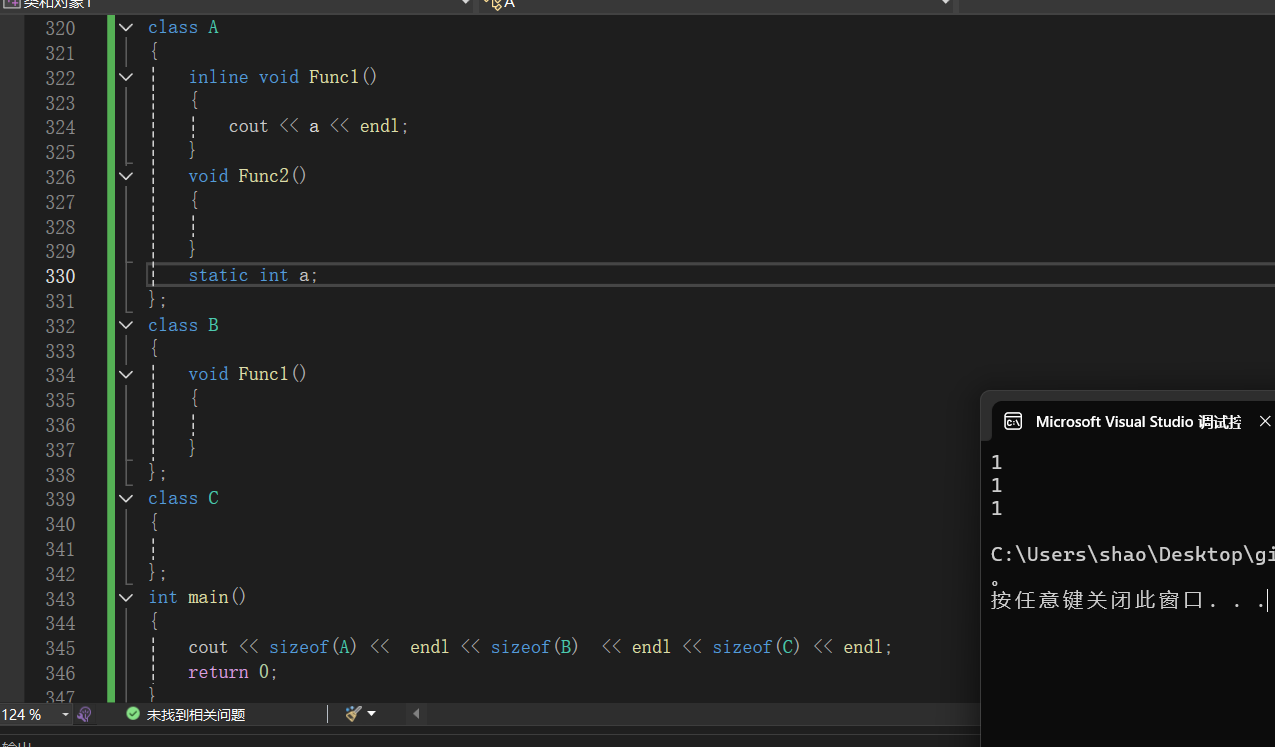This screenshot has width=1275, height=747.
Task: Collapse the class C fold chevron
Action: coord(126,498)
